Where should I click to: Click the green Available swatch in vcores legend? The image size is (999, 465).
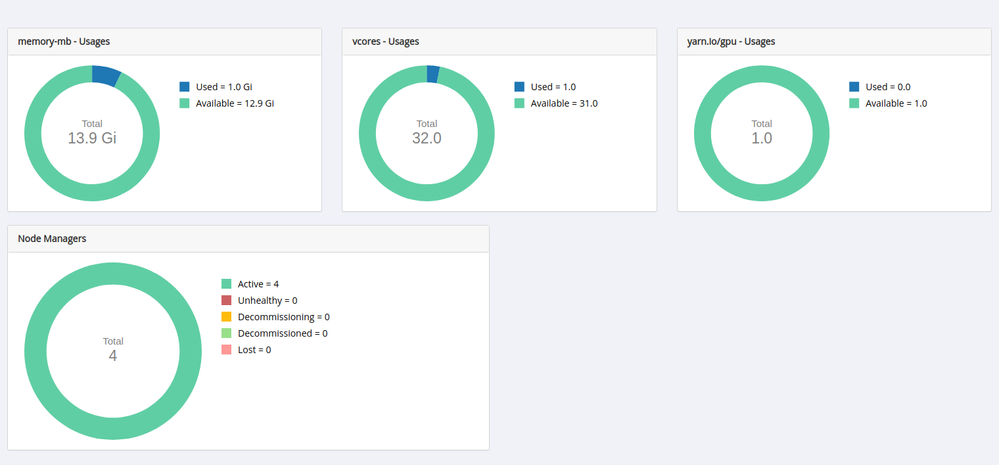click(x=519, y=103)
